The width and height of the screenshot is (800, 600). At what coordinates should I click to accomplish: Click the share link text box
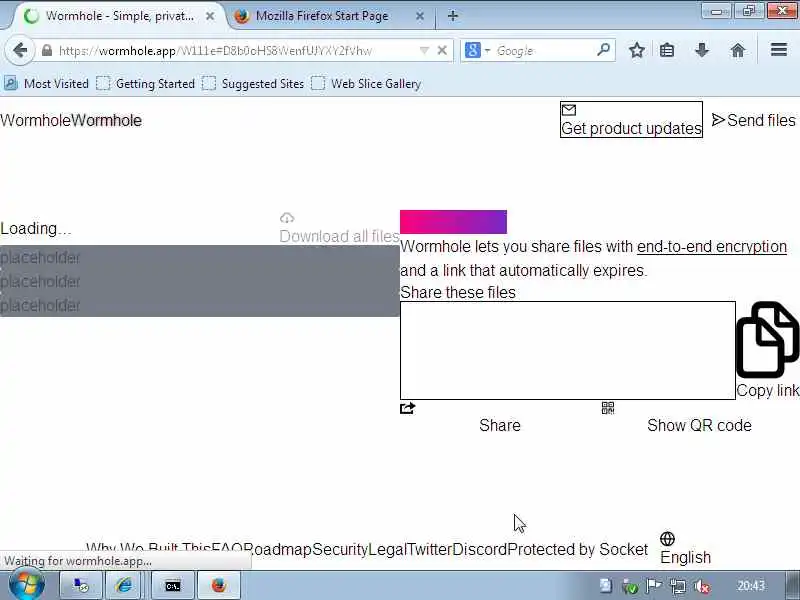pos(568,351)
